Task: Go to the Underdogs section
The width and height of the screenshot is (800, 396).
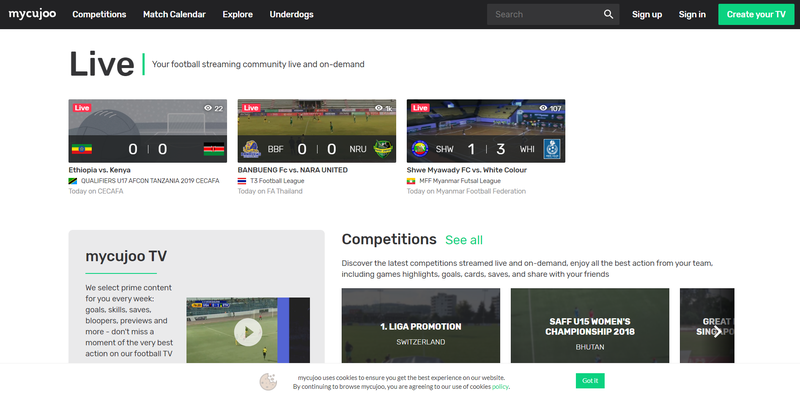Action: 291,14
